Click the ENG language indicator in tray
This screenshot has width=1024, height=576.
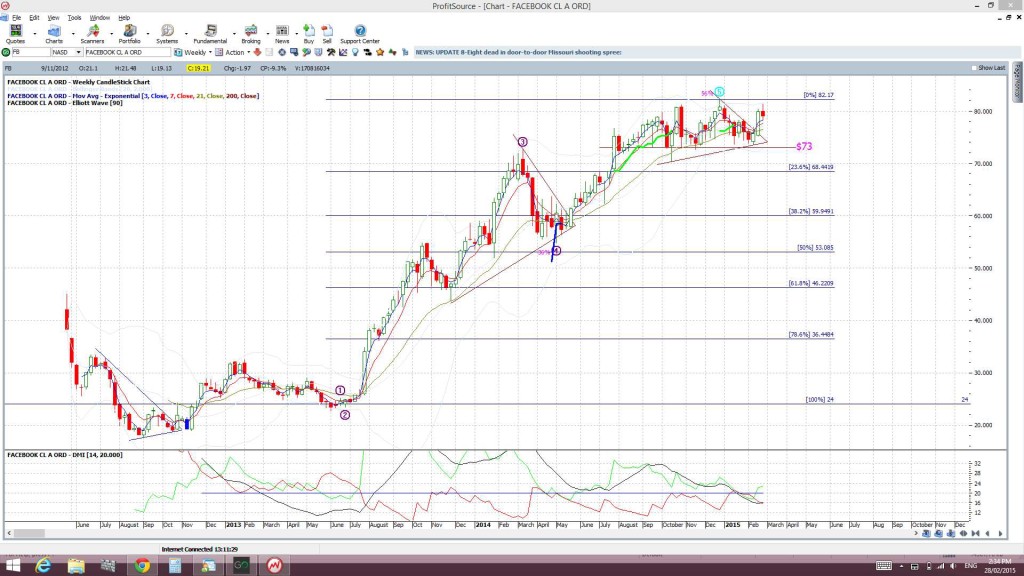(970, 566)
